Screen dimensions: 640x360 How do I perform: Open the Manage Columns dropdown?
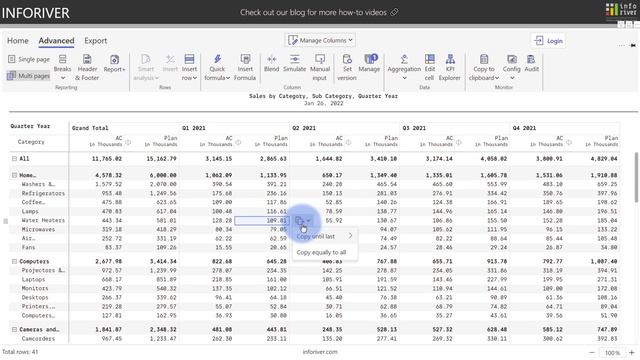coord(320,40)
